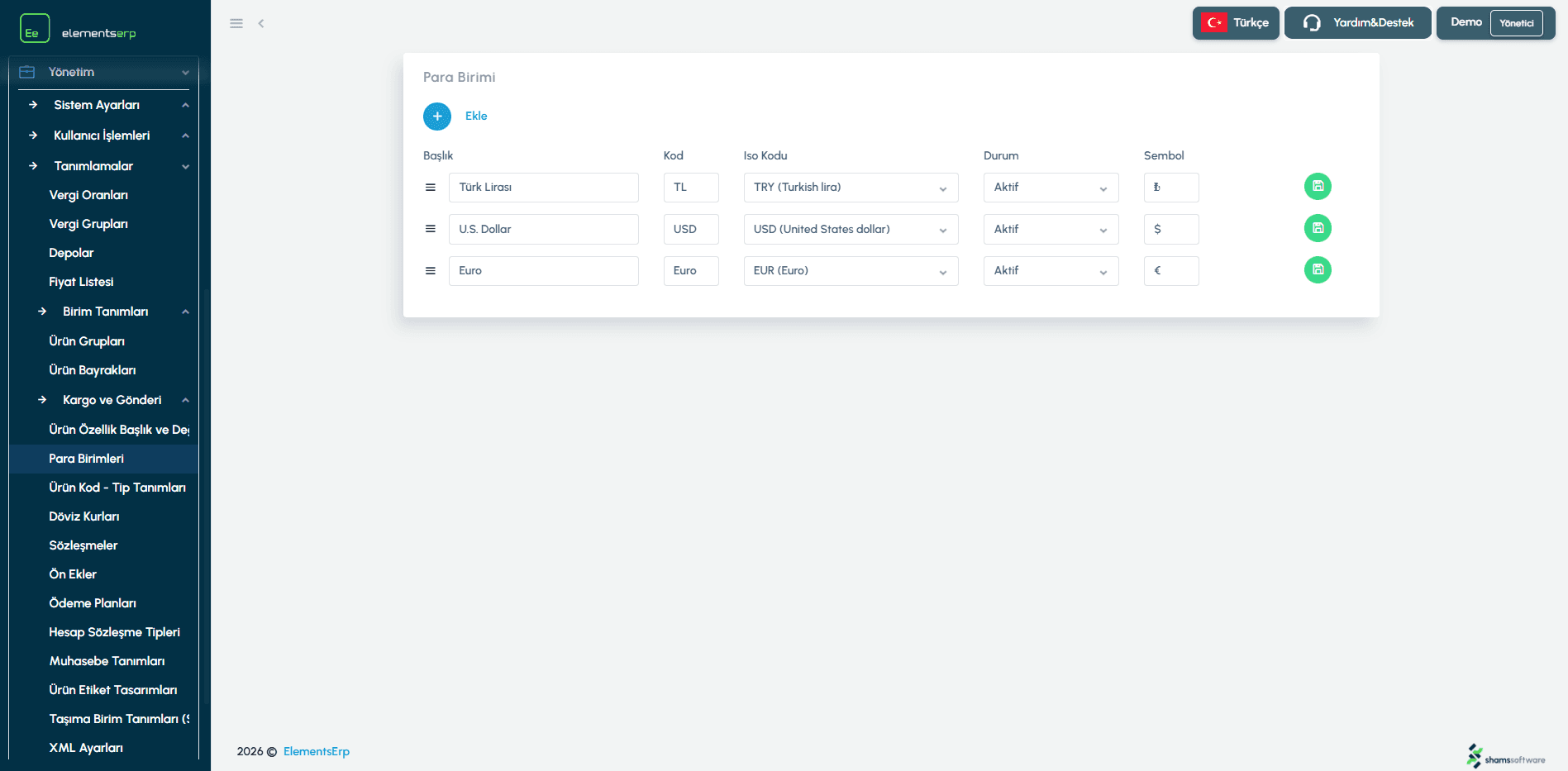Click the Yönetici role badge
1568x771 pixels.
[1517, 23]
